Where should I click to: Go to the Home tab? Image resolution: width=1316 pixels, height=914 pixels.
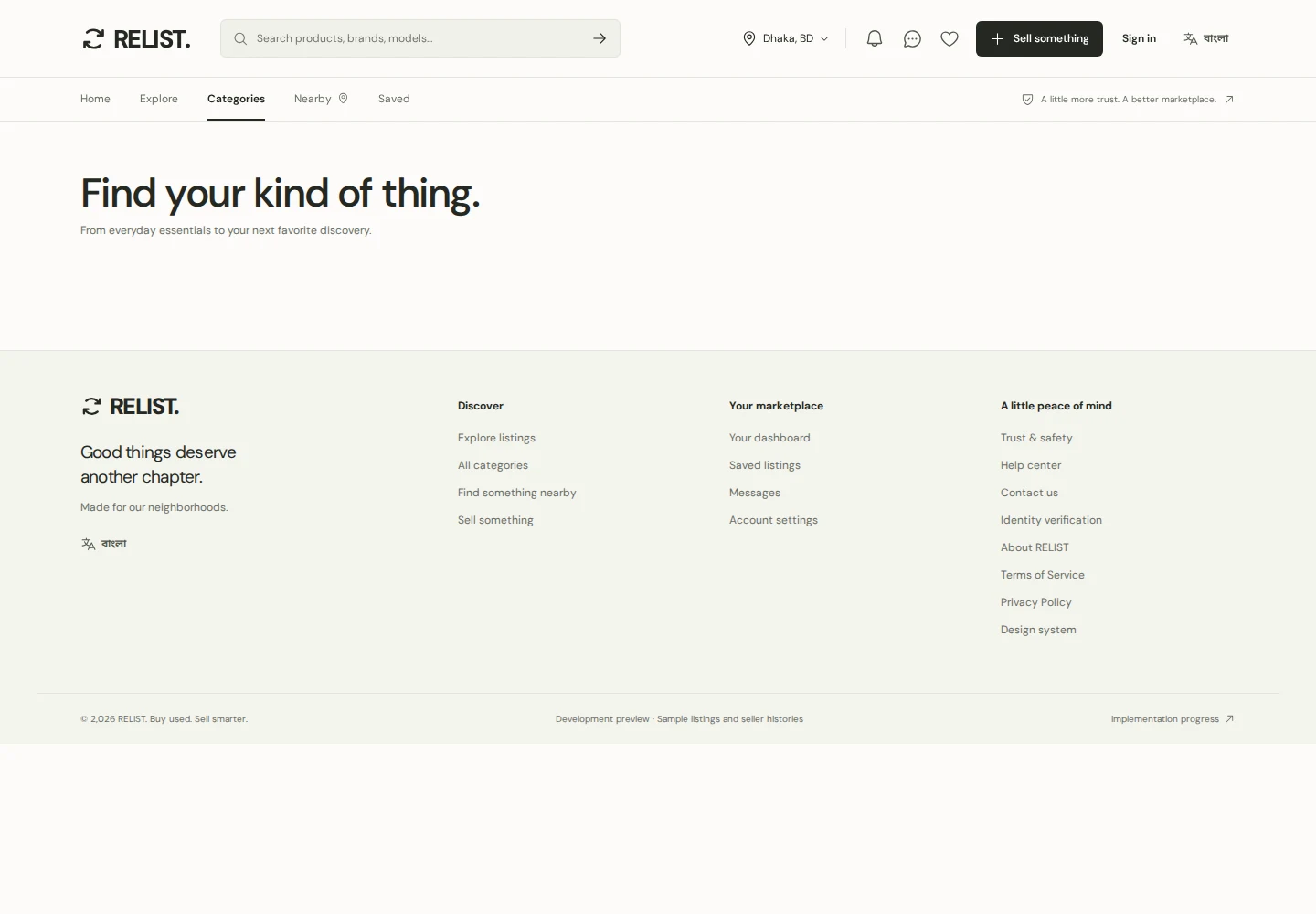(95, 99)
